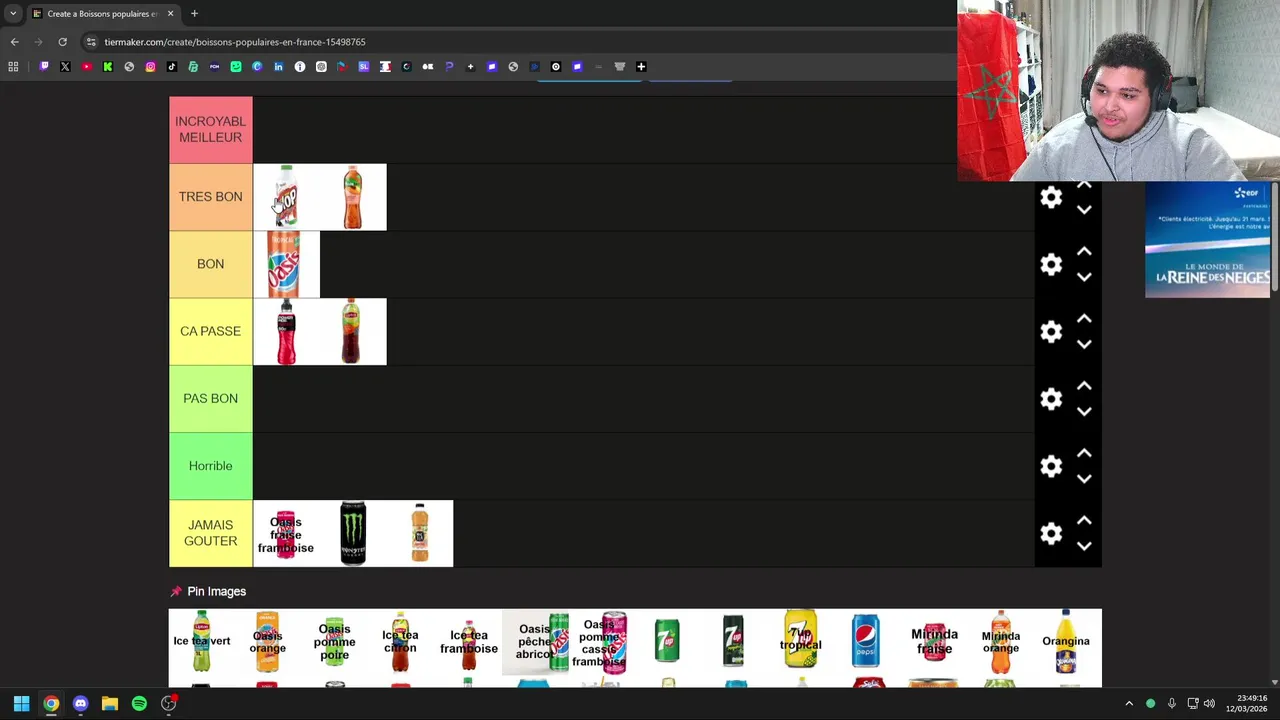Screen dimensions: 1280x720
Task: View site information icon in address bar
Action: tap(91, 42)
